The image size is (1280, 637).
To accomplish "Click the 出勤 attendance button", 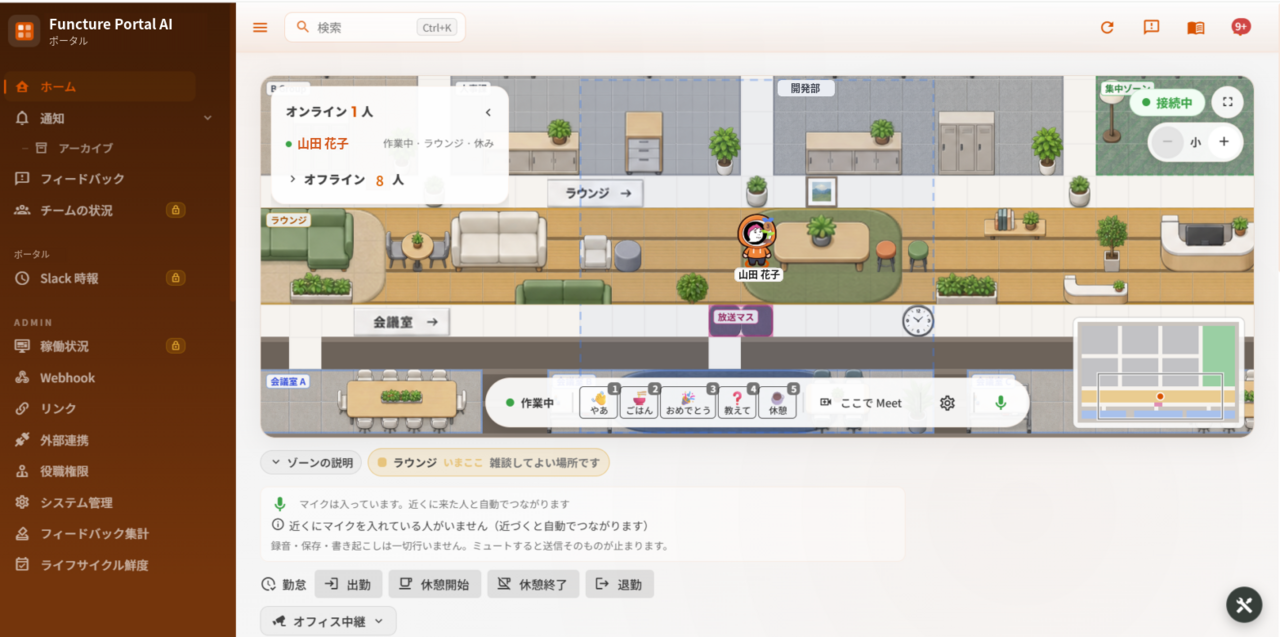I will (x=348, y=584).
